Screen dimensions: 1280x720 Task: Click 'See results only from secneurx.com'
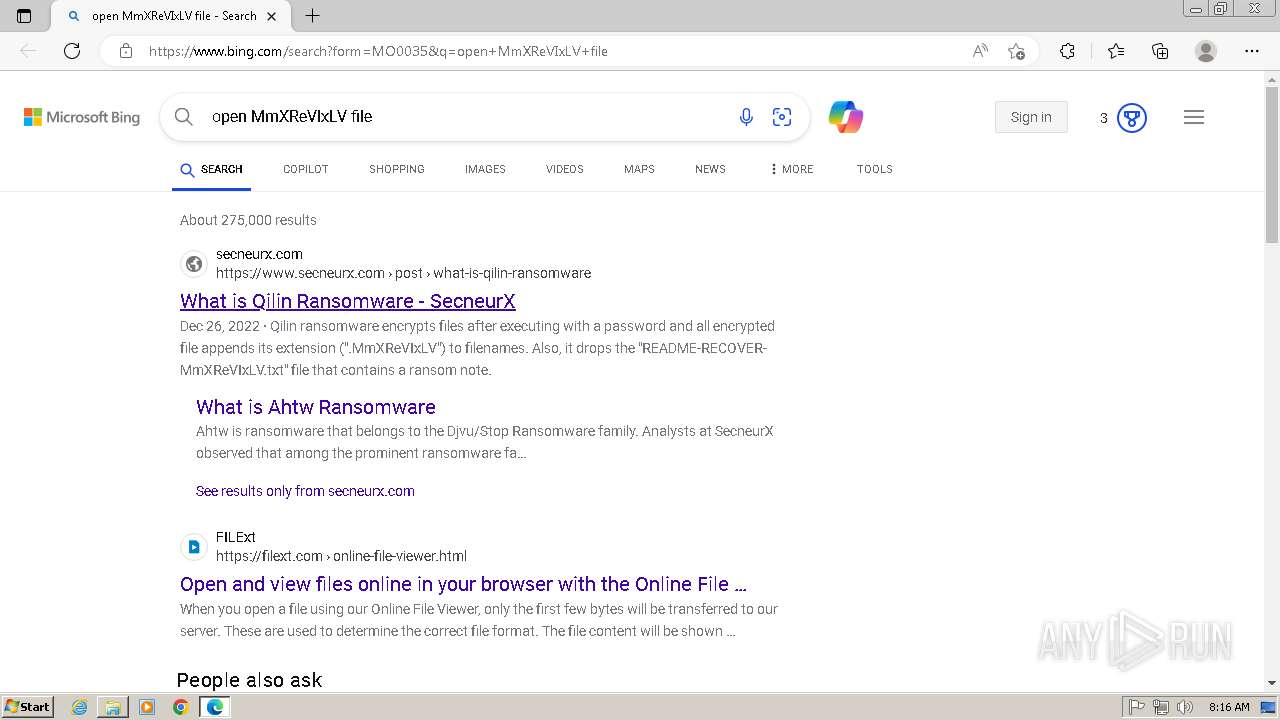(x=305, y=491)
